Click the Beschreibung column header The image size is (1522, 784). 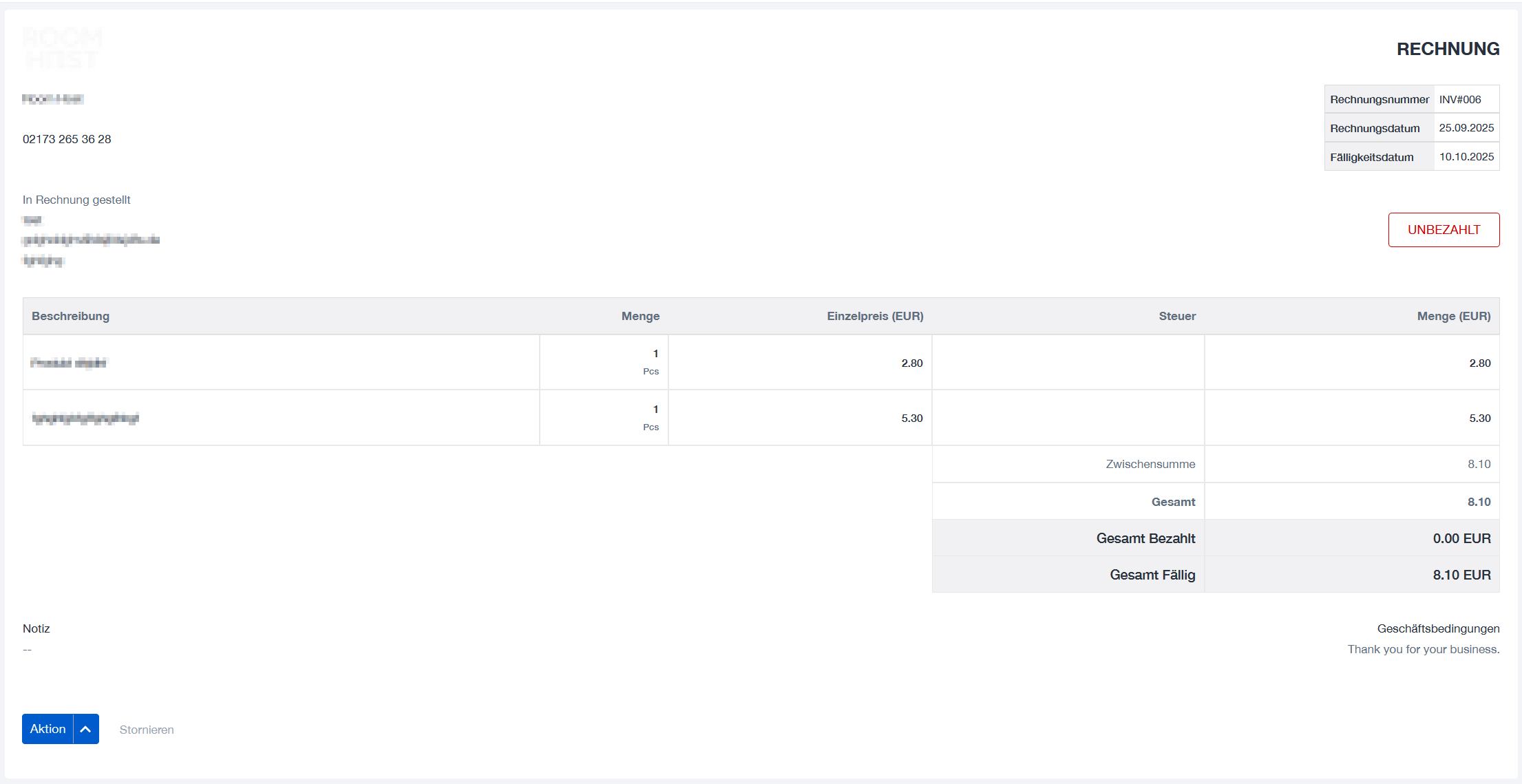(x=70, y=317)
